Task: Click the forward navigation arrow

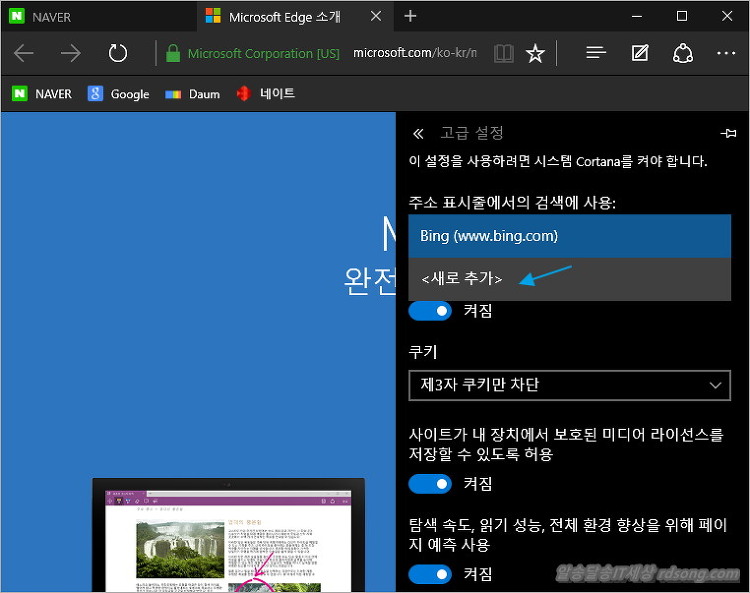Action: [70, 54]
